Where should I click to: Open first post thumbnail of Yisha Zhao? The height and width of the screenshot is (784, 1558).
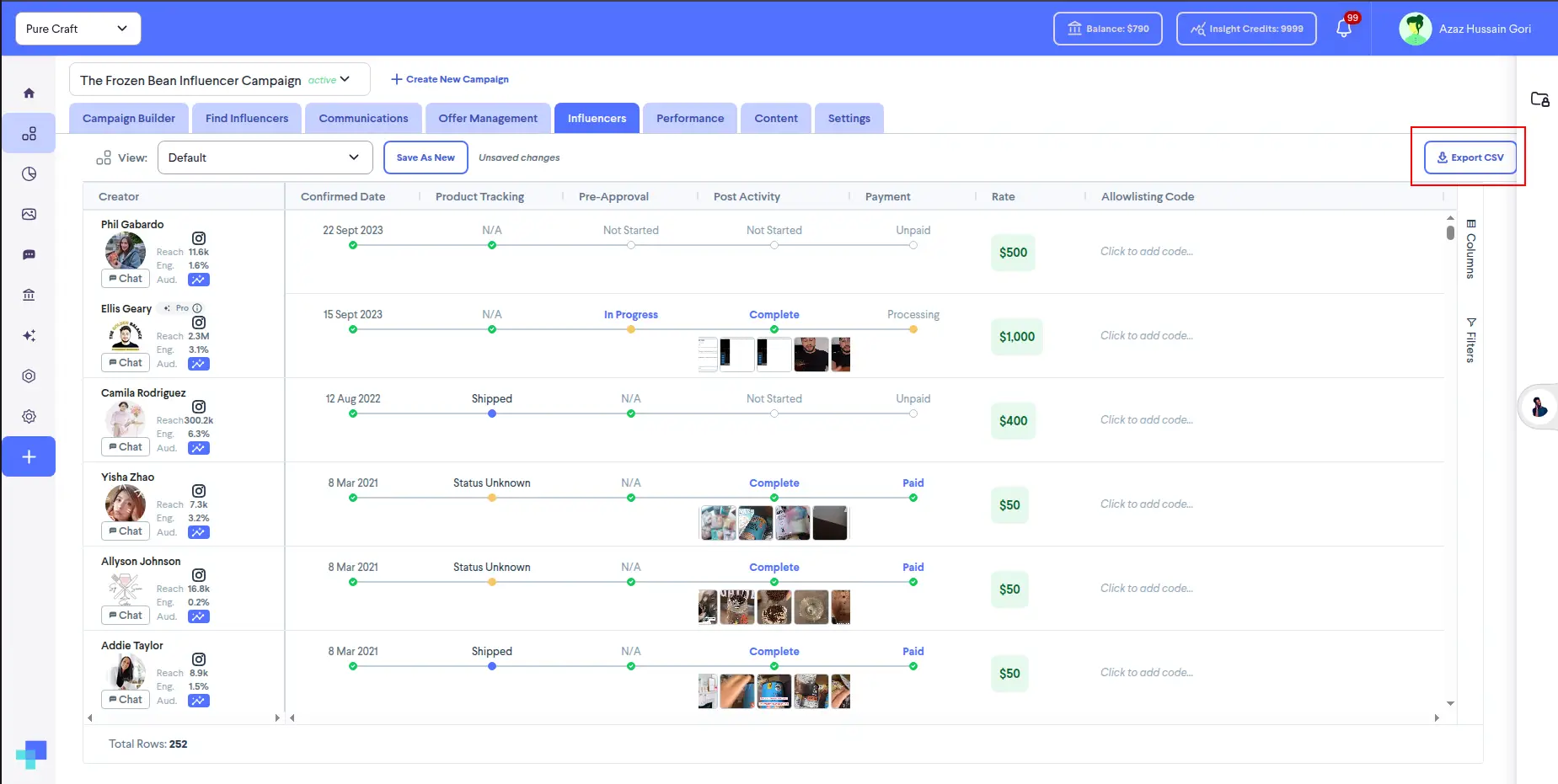click(717, 523)
